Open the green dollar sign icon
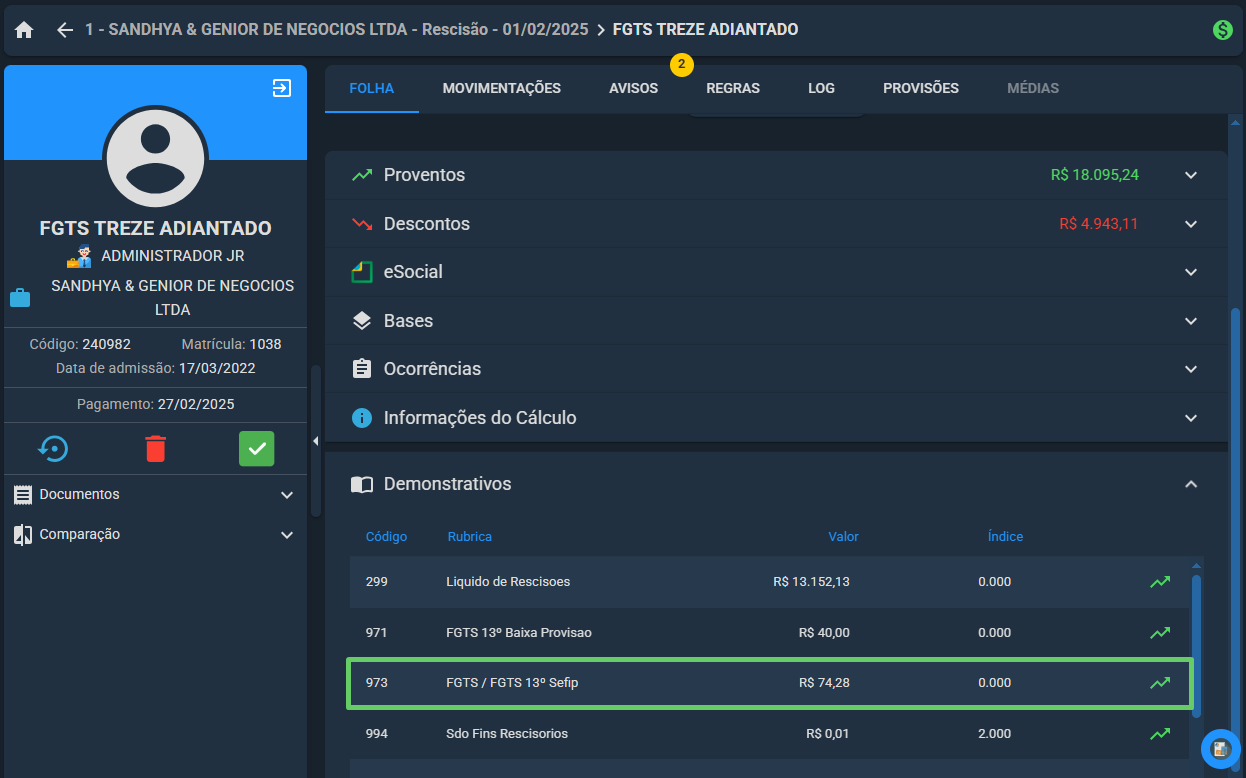 tap(1222, 30)
